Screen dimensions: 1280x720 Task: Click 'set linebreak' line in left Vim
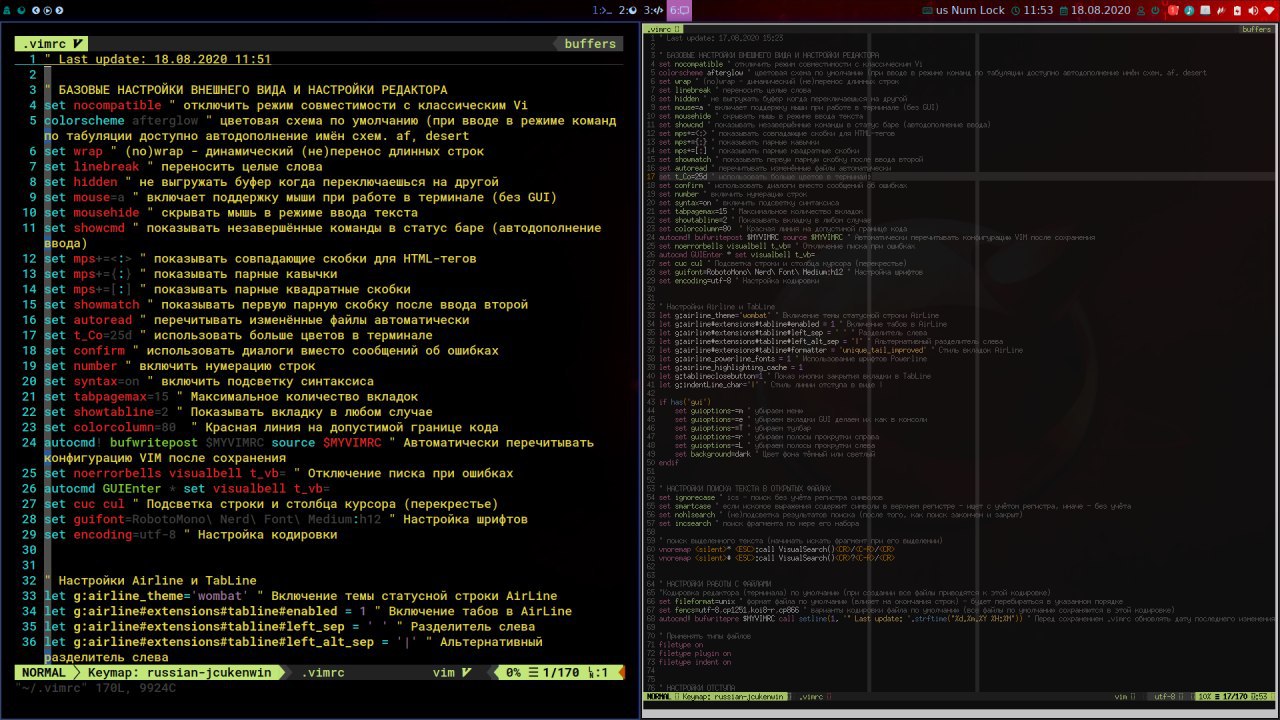(x=183, y=166)
